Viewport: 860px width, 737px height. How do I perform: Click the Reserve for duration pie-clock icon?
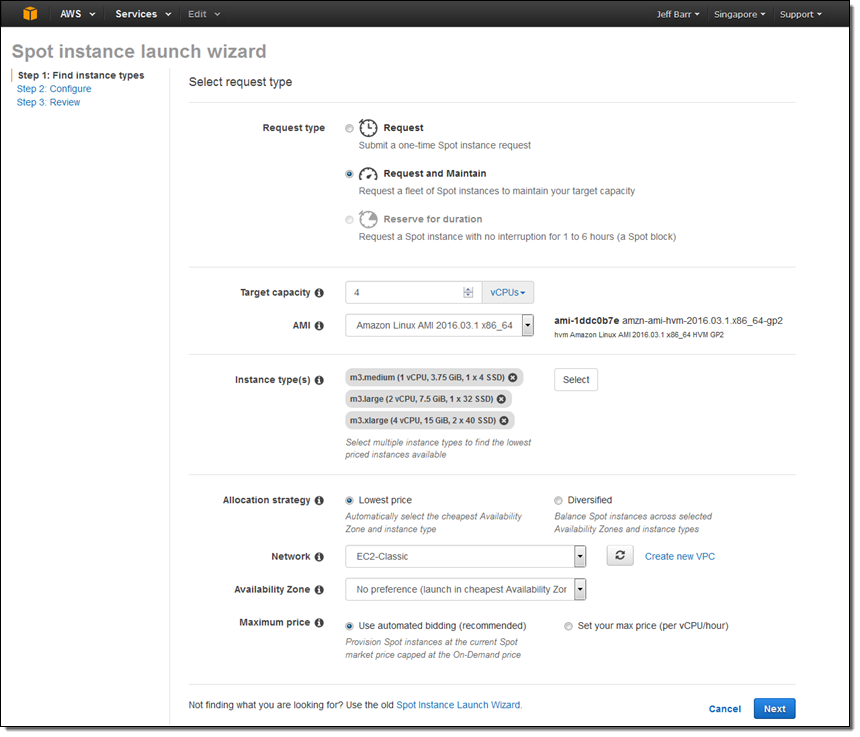(368, 219)
